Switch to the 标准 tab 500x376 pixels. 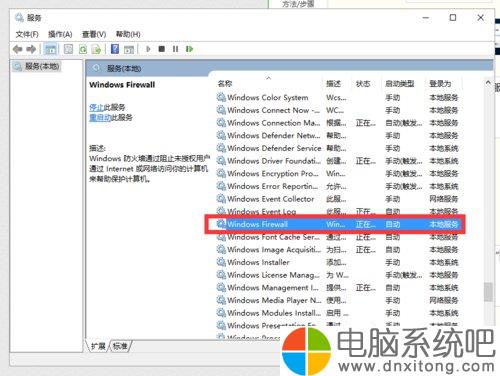click(120, 346)
